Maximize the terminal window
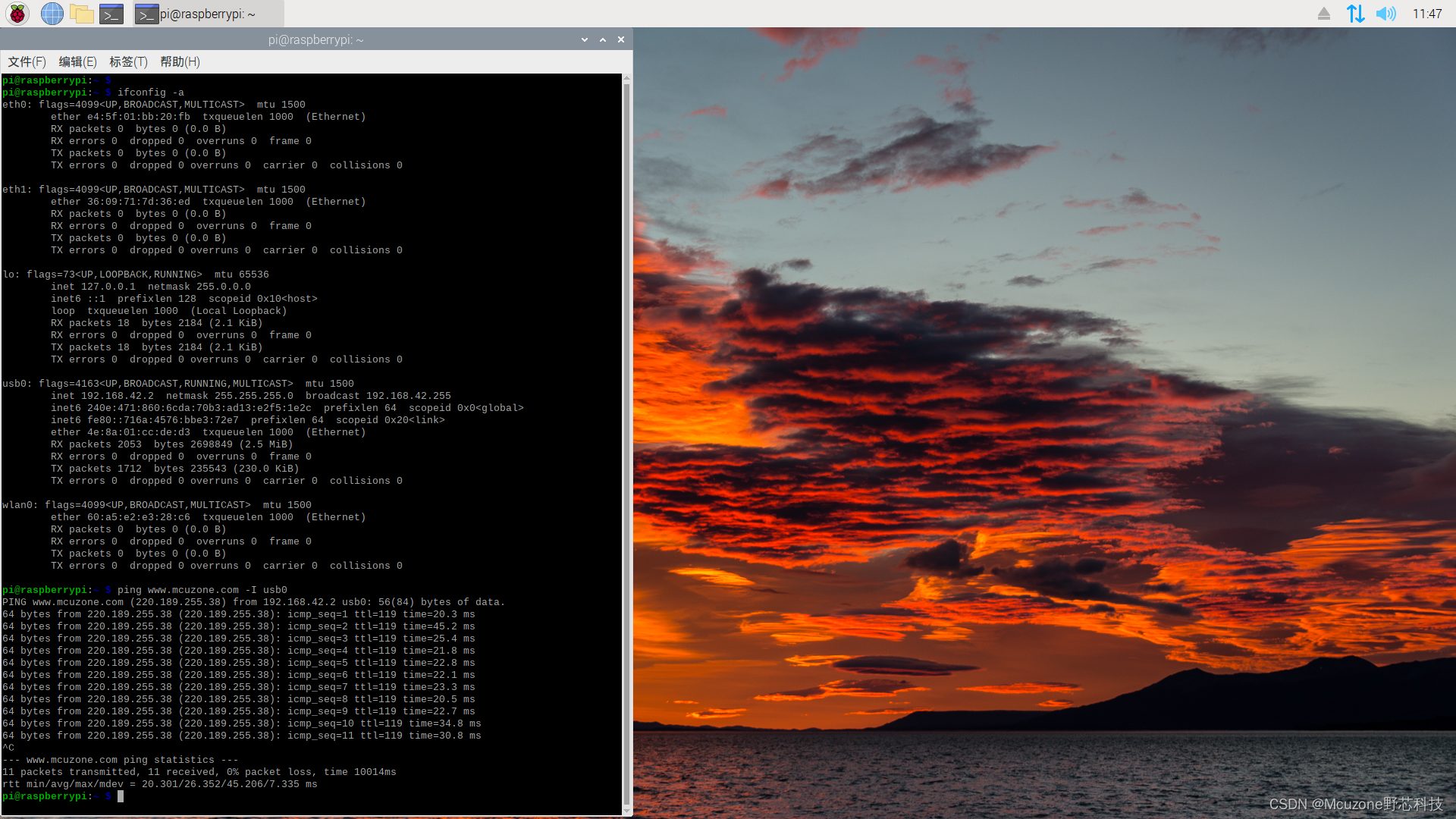Screen dimensions: 1456x819 [603, 39]
